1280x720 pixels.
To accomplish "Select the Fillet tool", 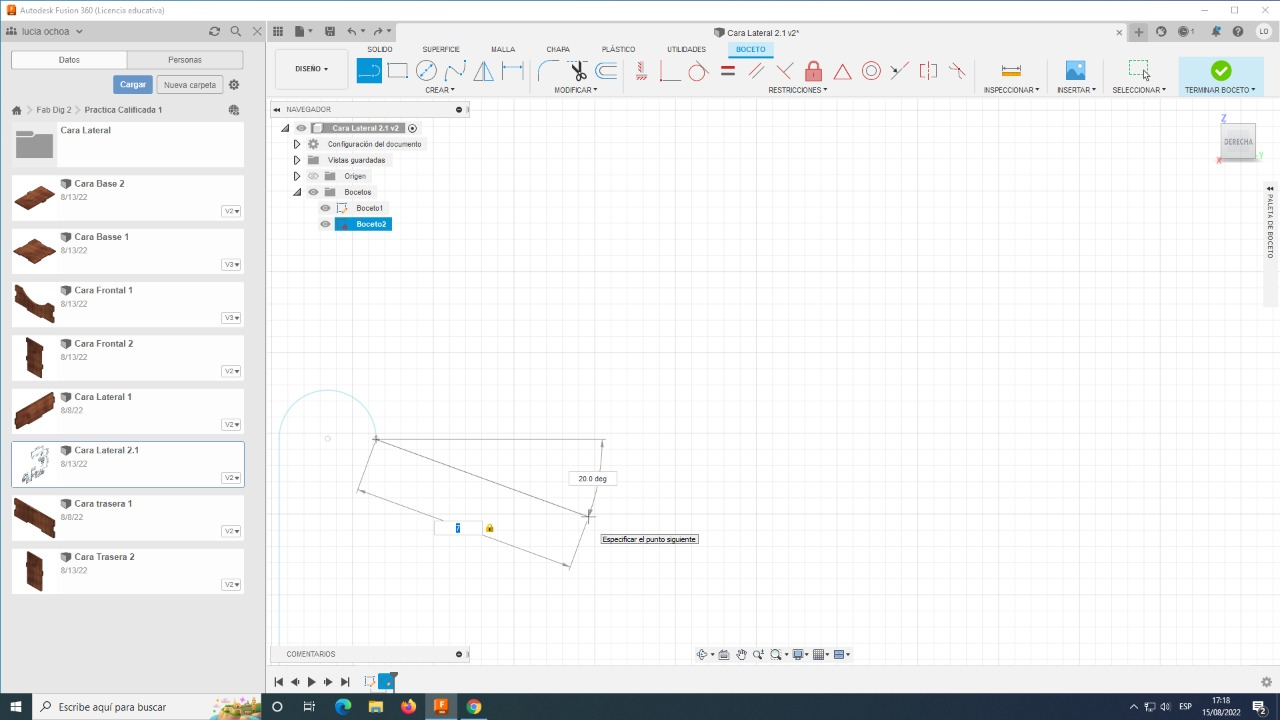I will point(548,71).
